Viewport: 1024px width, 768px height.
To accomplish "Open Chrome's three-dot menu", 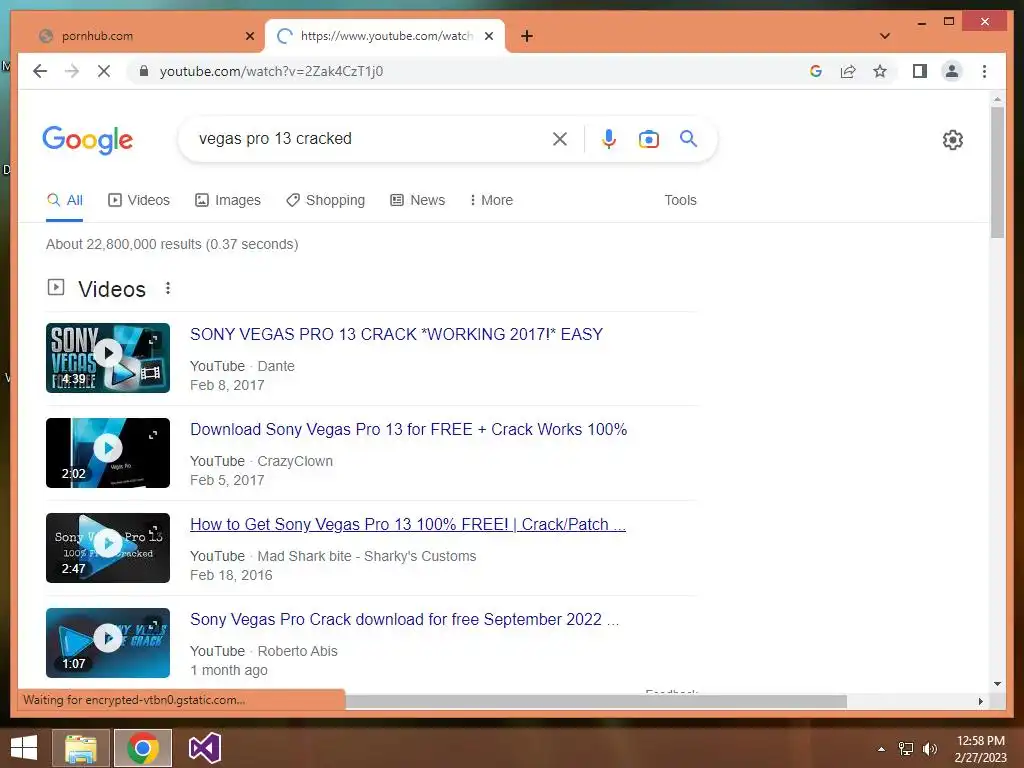I will coord(984,71).
